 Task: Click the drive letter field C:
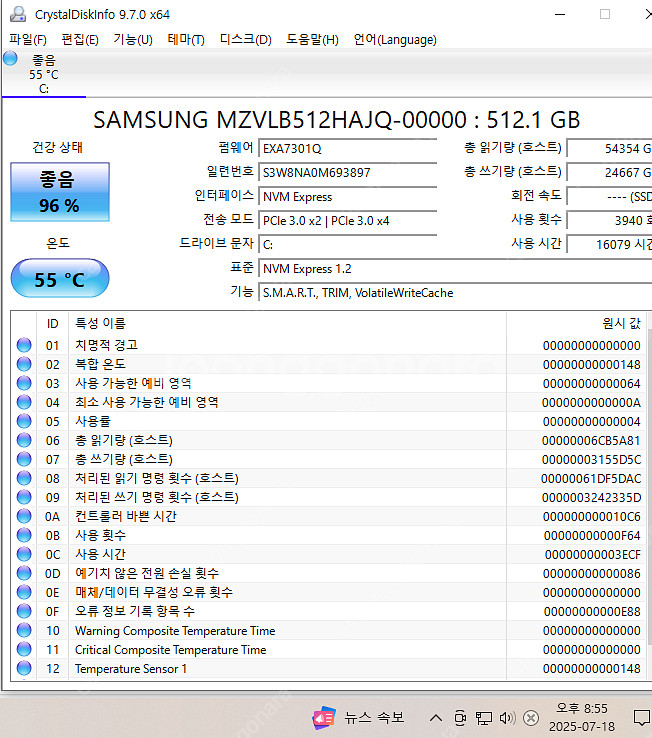pyautogui.click(x=347, y=245)
